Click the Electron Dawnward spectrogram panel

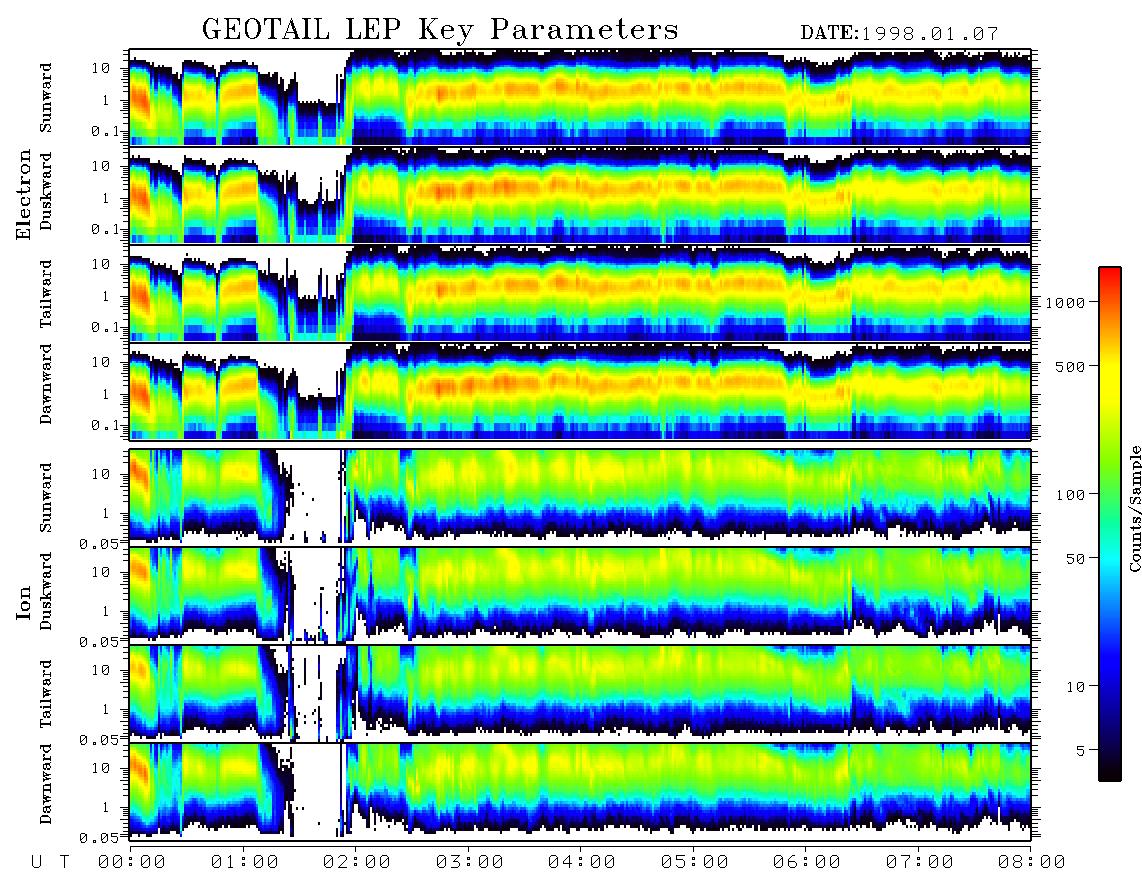pos(580,391)
